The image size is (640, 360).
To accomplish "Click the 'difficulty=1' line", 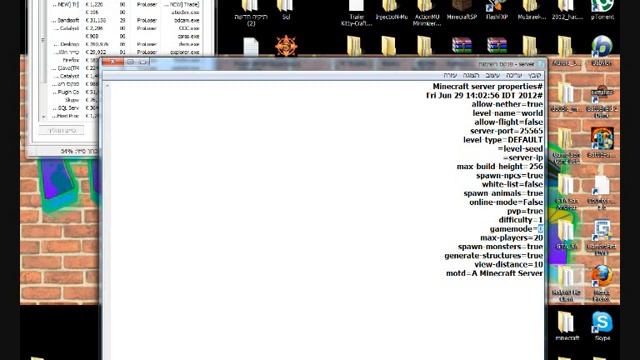I will tap(520, 220).
